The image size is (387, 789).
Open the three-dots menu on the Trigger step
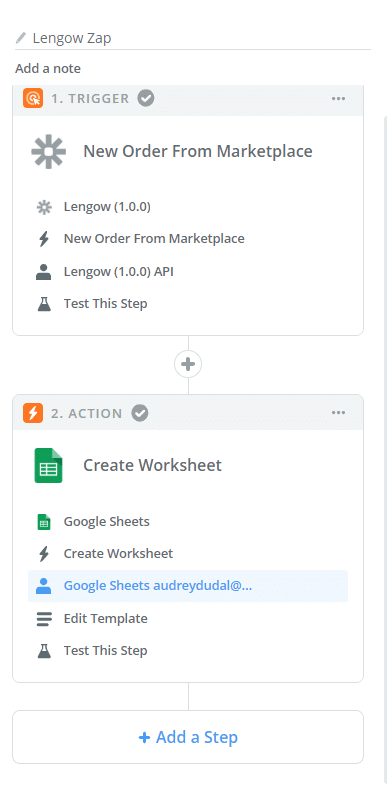pos(339,98)
